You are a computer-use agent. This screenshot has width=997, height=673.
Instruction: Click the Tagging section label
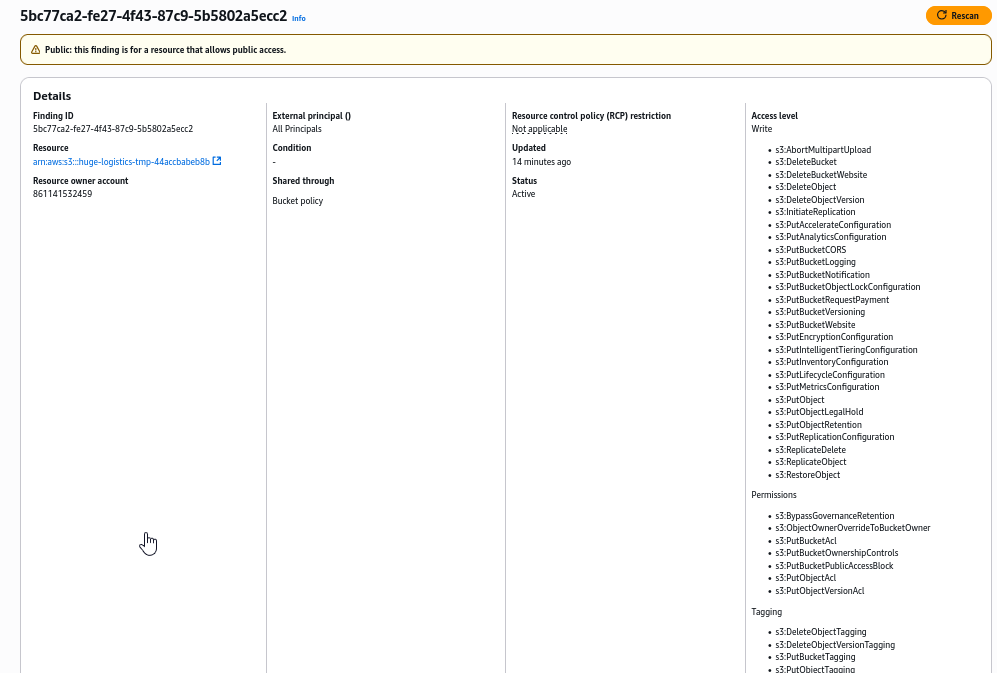[x=767, y=612]
